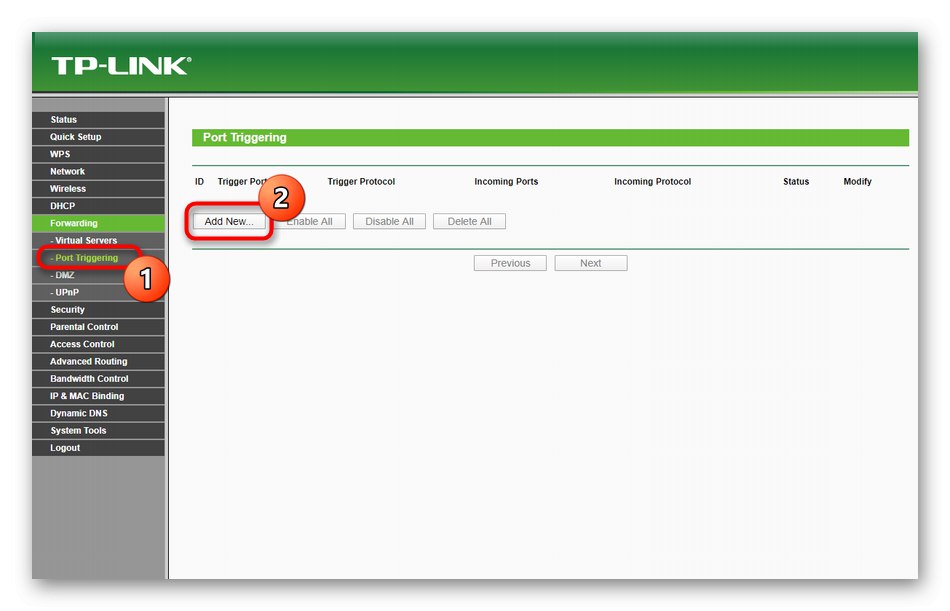
Task: Open the DHCP section
Action: tap(98, 206)
